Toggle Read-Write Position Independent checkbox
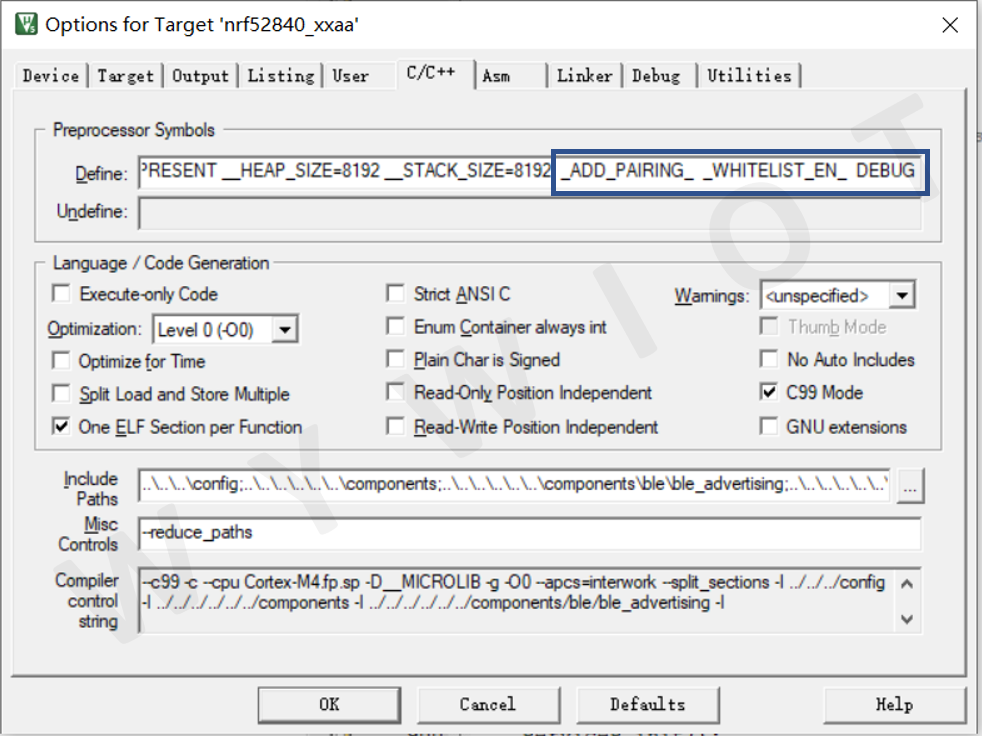Image resolution: width=982 pixels, height=736 pixels. (x=395, y=427)
